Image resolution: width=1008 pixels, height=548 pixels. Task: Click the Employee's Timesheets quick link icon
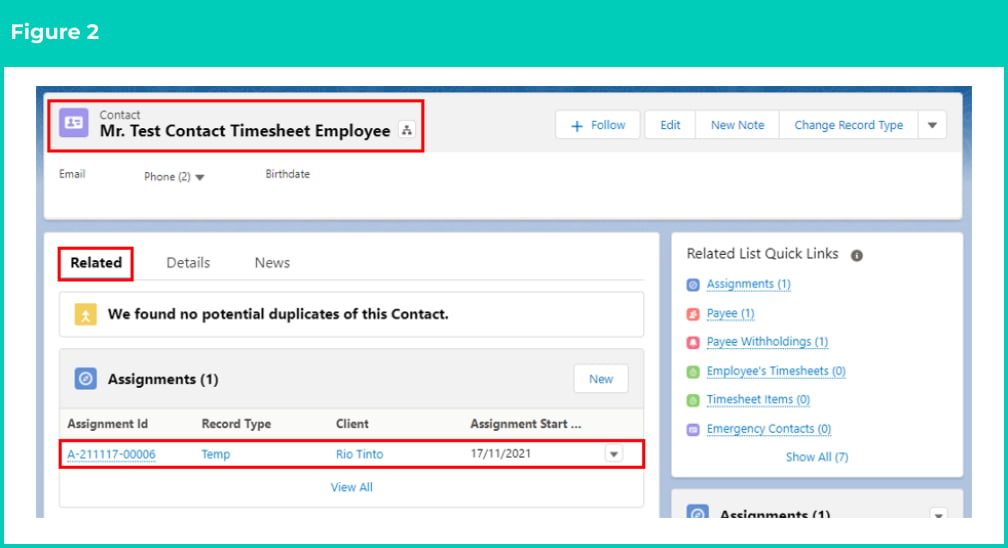coord(693,371)
